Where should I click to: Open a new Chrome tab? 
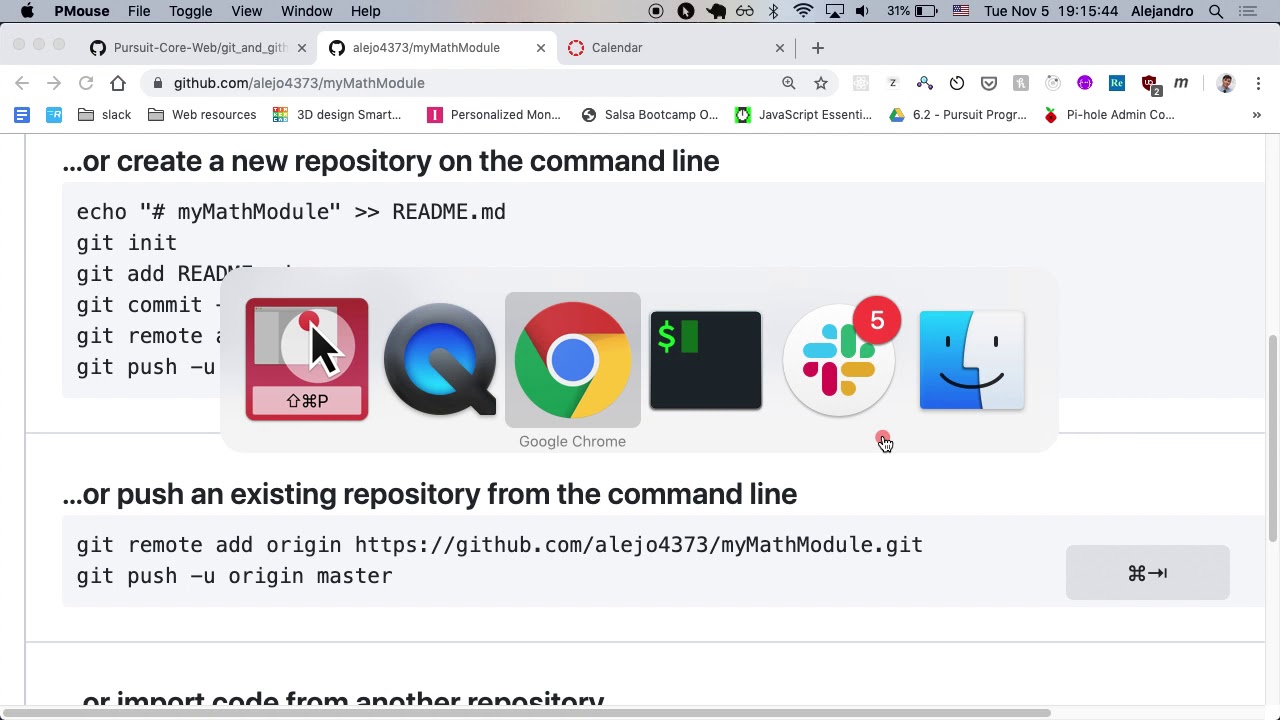(x=818, y=48)
